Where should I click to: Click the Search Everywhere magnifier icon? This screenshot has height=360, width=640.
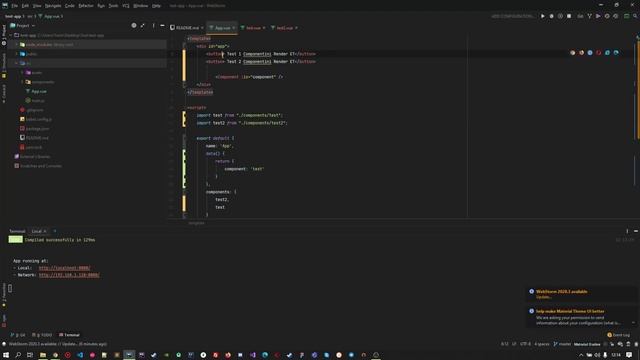coord(635,16)
